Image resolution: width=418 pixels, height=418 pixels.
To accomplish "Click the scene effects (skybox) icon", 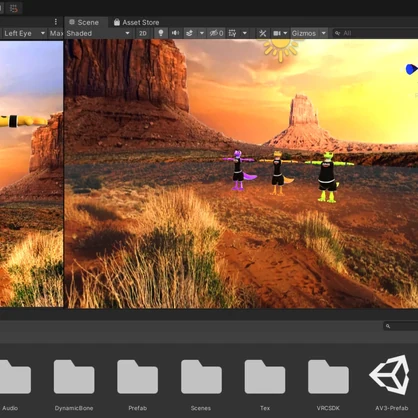I will pos(190,33).
